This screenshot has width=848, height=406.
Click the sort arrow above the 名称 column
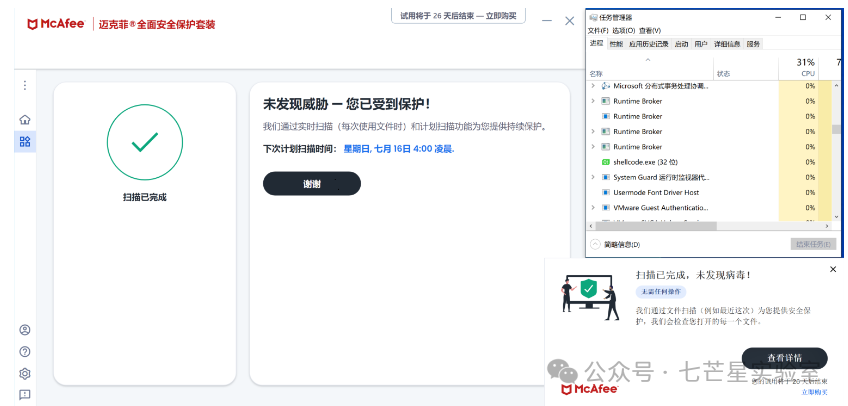click(648, 60)
